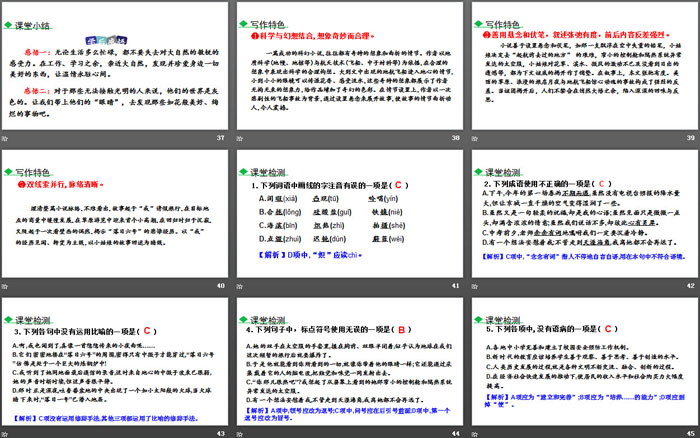Click the slide number label 37
The width and height of the screenshot is (700, 438).
pyautogui.click(x=221, y=138)
